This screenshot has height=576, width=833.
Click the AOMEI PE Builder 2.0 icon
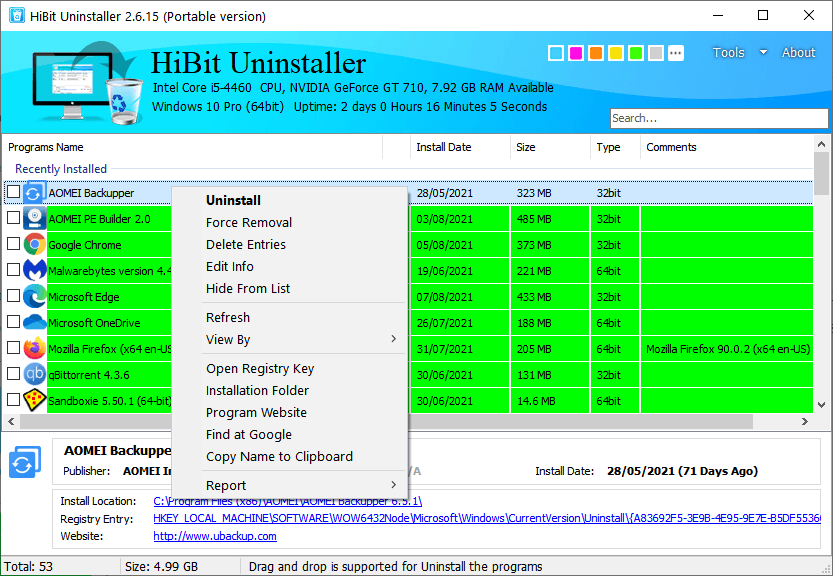click(x=35, y=218)
